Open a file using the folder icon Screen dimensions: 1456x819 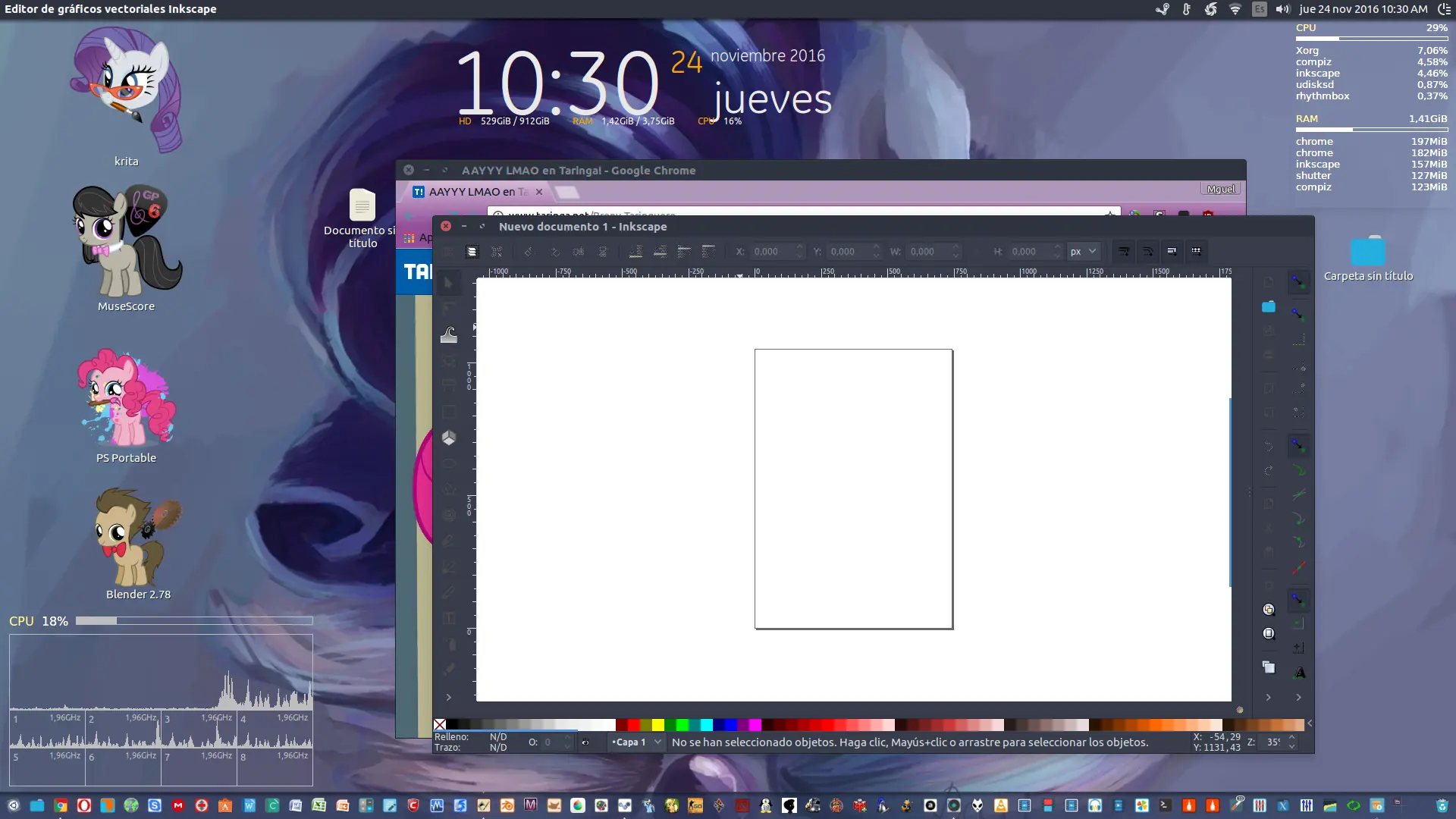coord(1269,308)
